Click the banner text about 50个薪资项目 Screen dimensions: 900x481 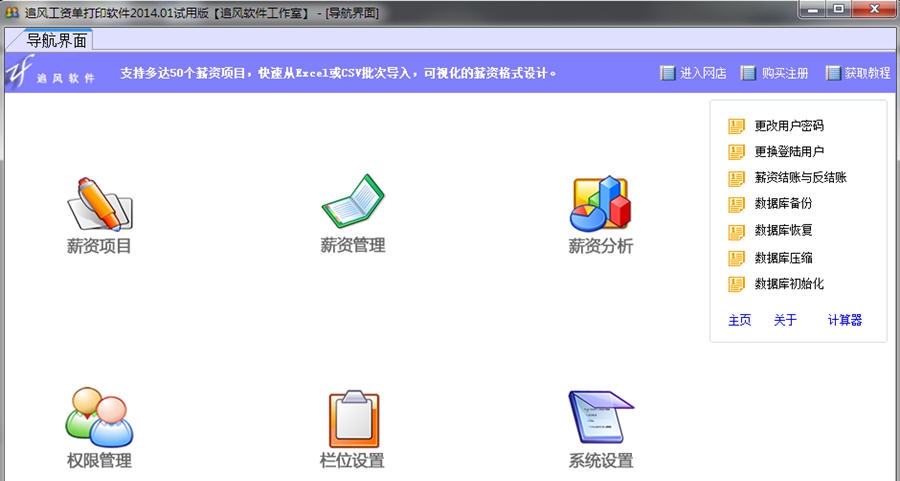click(339, 73)
